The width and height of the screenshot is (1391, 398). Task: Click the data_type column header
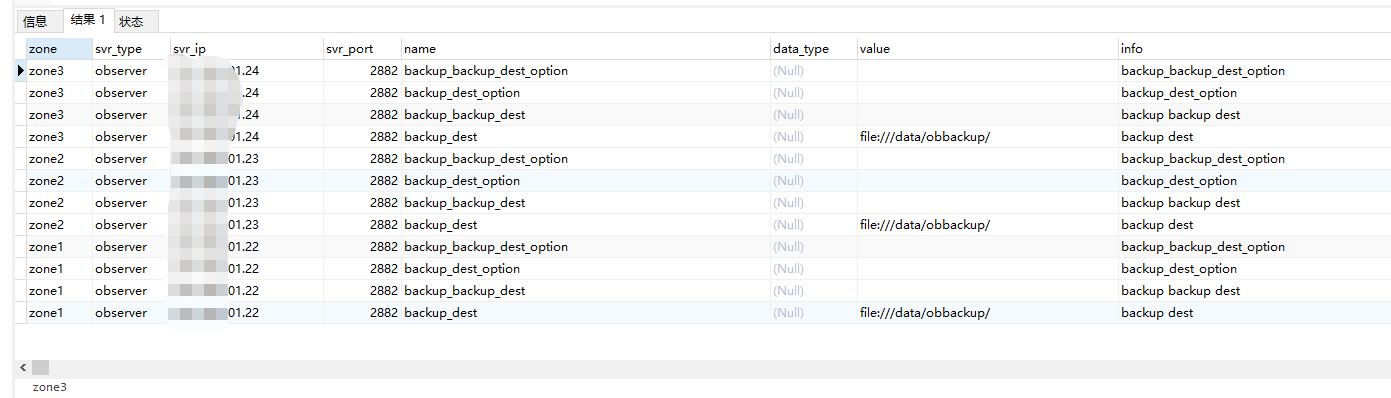813,48
